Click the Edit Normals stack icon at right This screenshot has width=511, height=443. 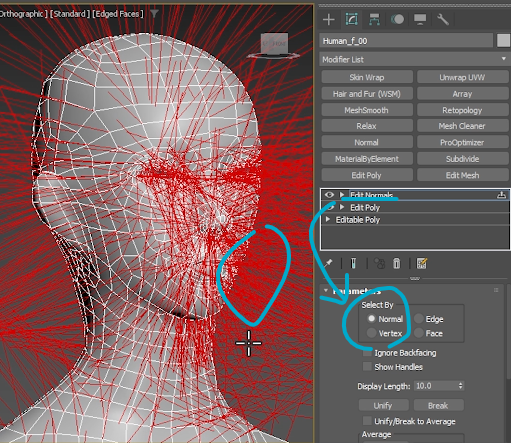pos(501,195)
